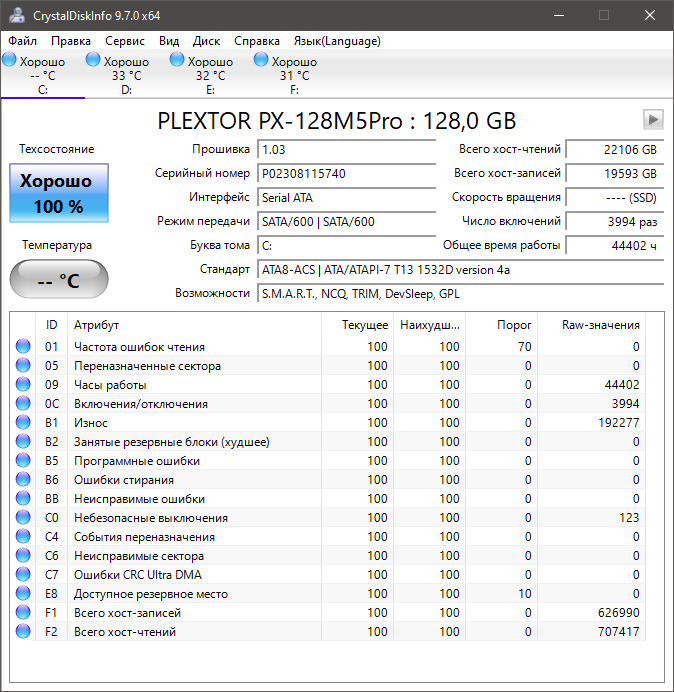Click status orb for Ошибки CRC Ultra DMA
Image resolution: width=674 pixels, height=692 pixels.
(x=23, y=574)
